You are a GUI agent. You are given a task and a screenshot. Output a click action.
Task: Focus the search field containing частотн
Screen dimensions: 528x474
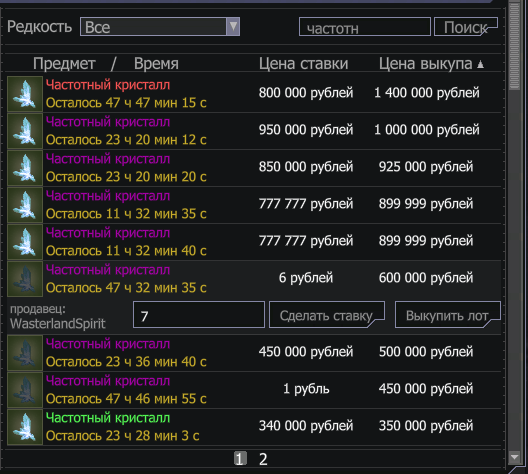pos(365,27)
